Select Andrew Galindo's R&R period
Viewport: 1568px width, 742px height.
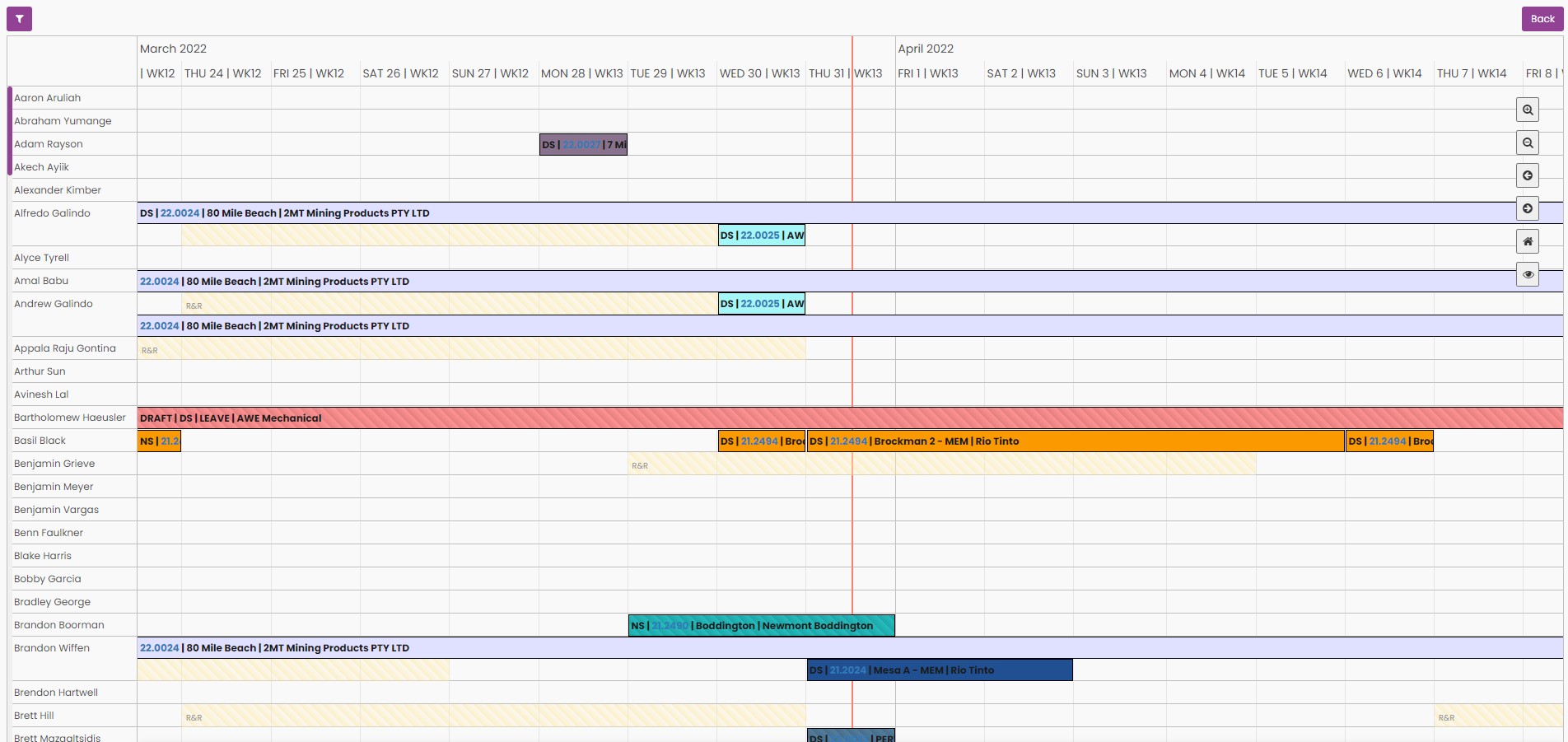(x=450, y=304)
